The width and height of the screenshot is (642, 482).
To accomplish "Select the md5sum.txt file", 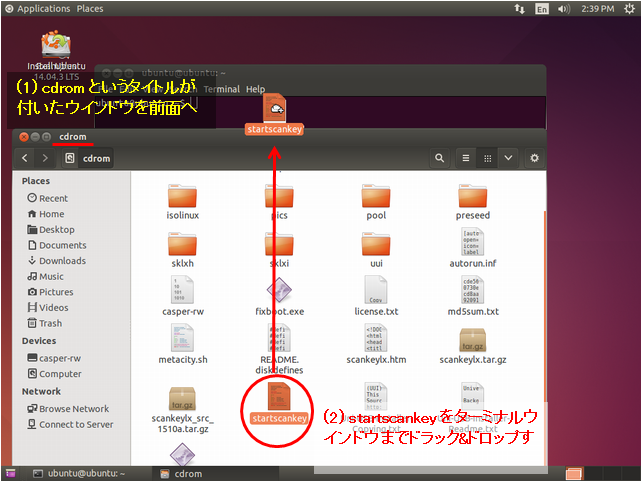I will pos(473,296).
